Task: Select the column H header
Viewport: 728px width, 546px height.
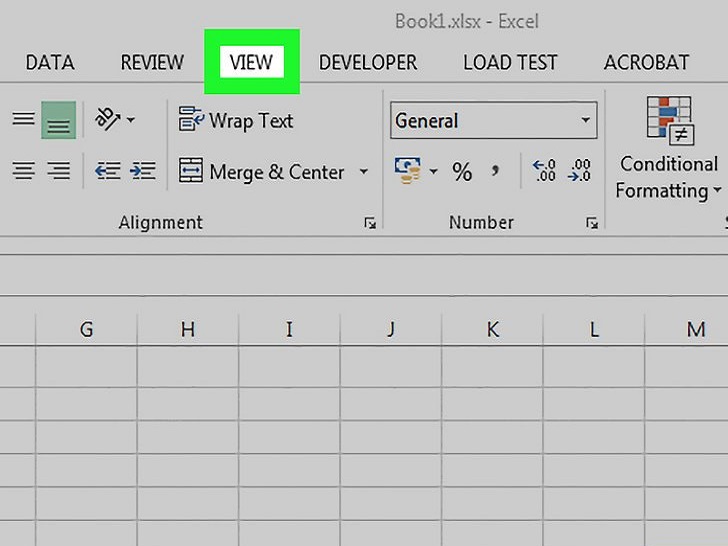Action: point(188,330)
